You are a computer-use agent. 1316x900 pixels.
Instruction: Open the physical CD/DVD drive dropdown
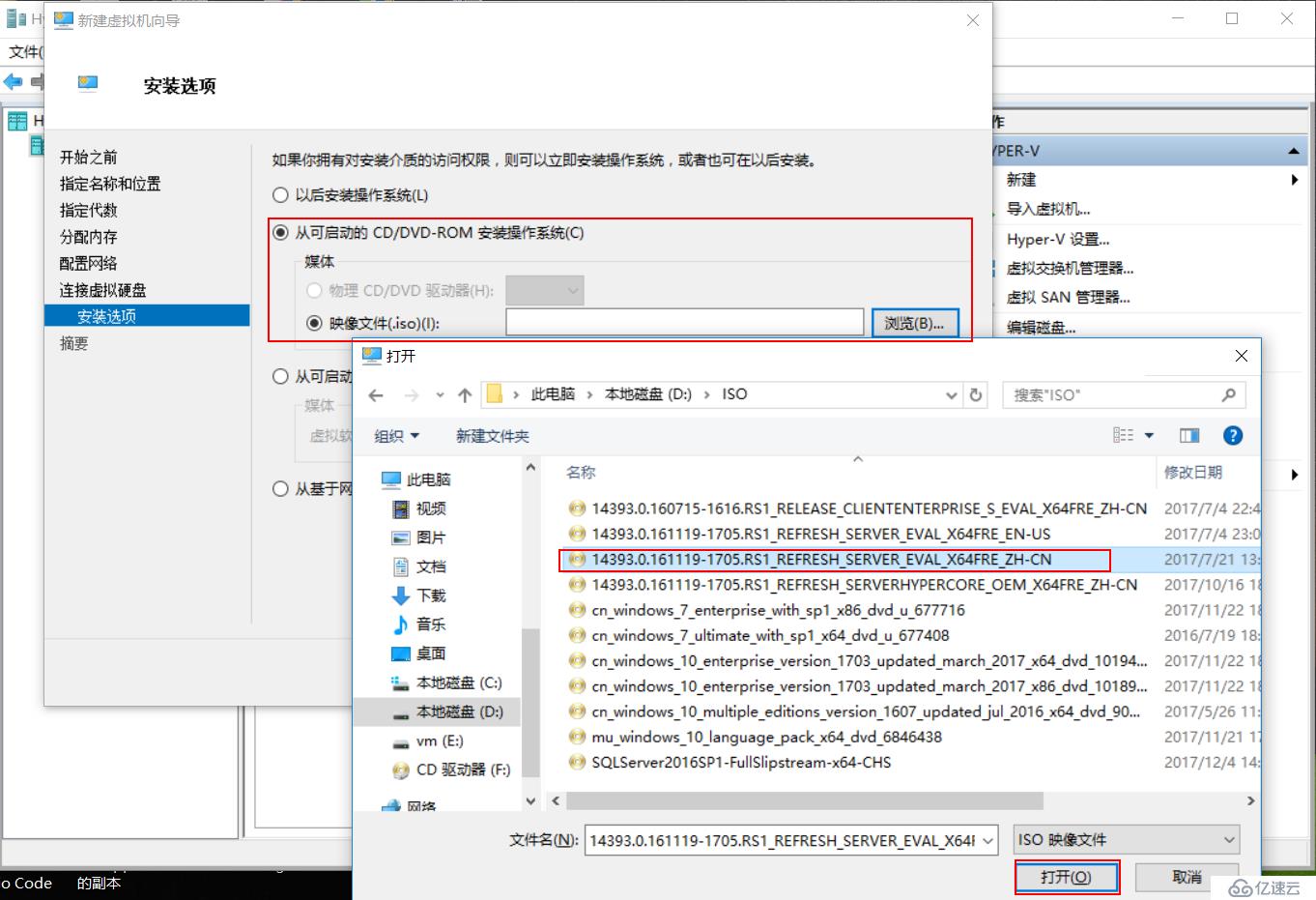coord(545,290)
